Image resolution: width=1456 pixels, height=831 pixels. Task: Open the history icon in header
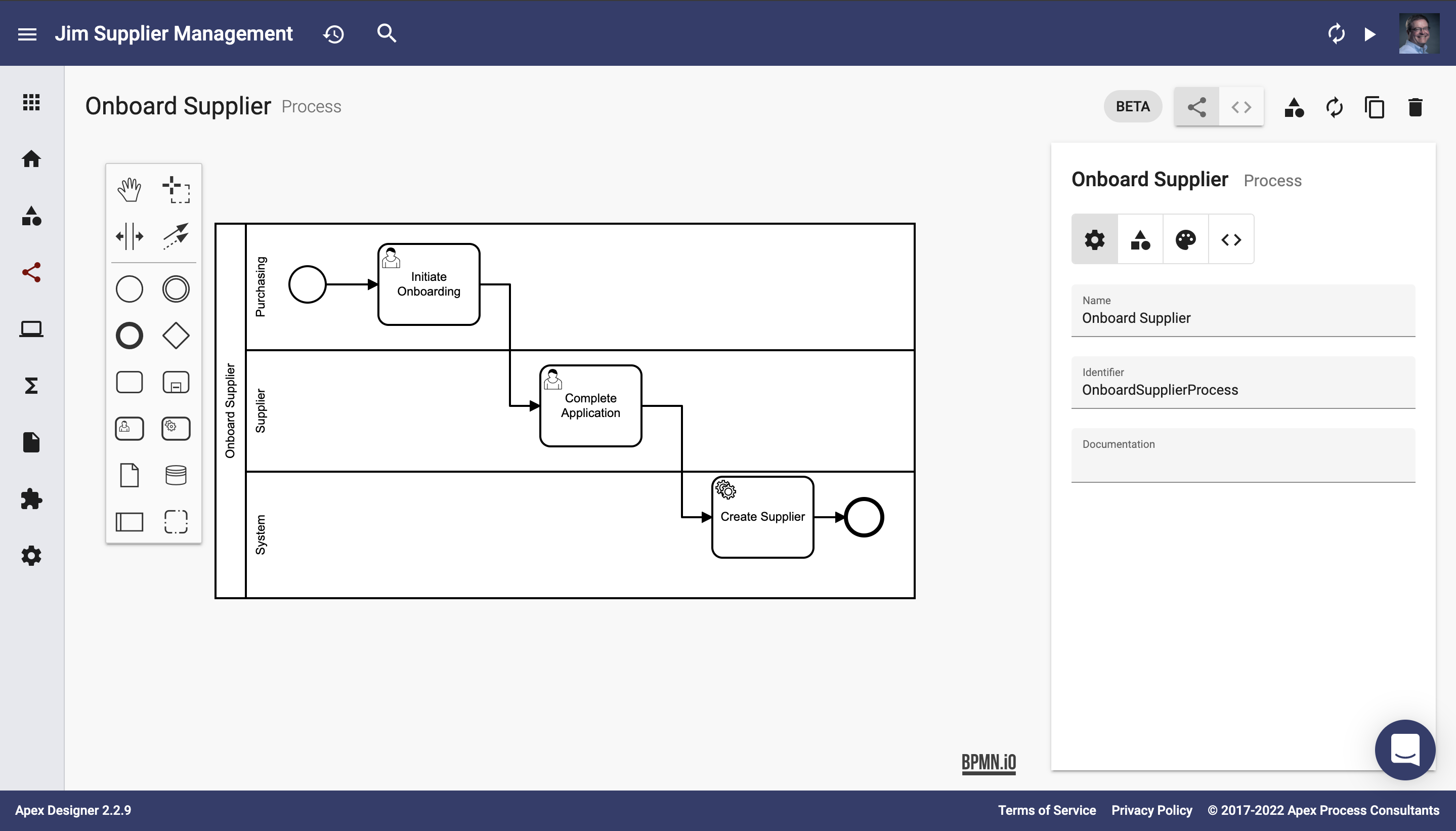pyautogui.click(x=334, y=34)
